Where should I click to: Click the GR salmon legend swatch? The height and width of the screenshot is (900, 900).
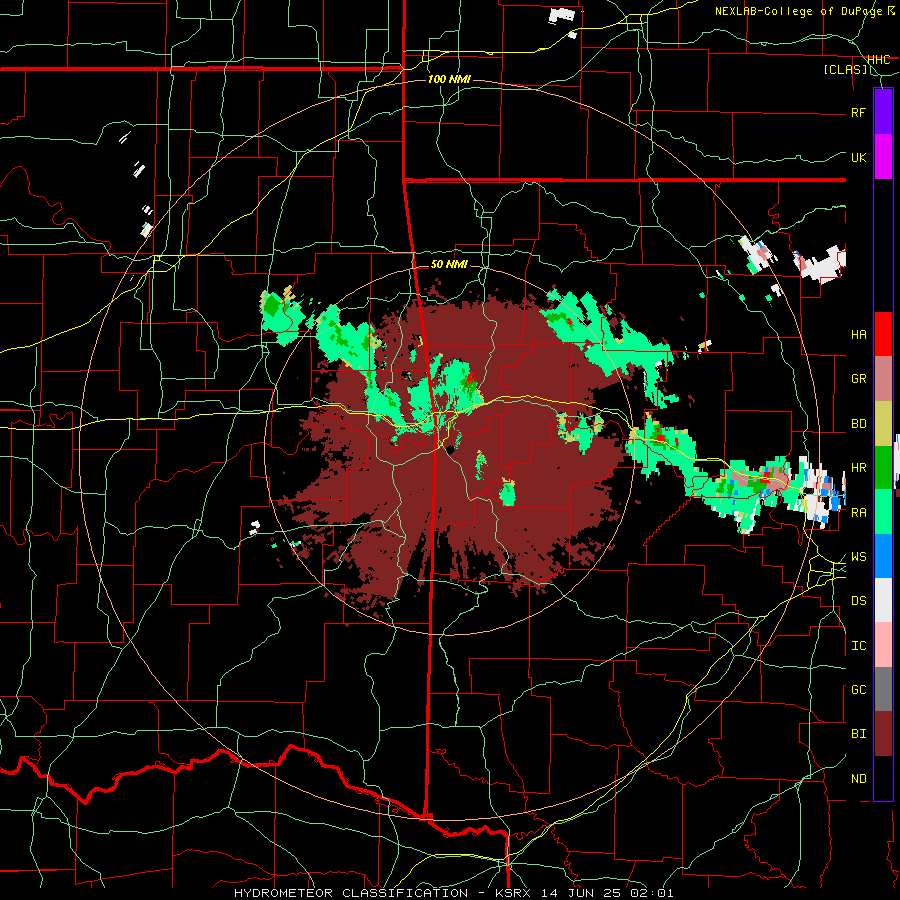883,379
